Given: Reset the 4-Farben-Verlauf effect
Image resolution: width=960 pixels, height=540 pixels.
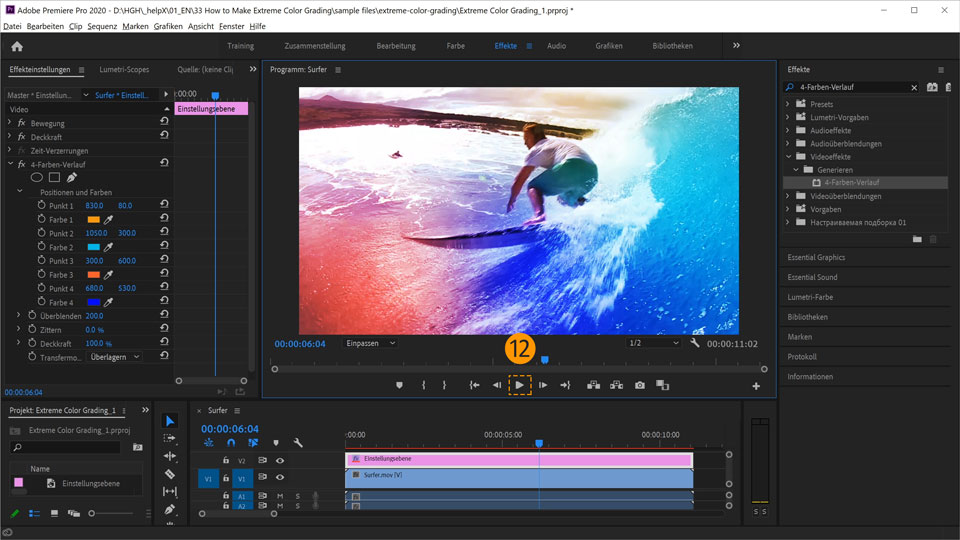Looking at the screenshot, I should click(164, 163).
